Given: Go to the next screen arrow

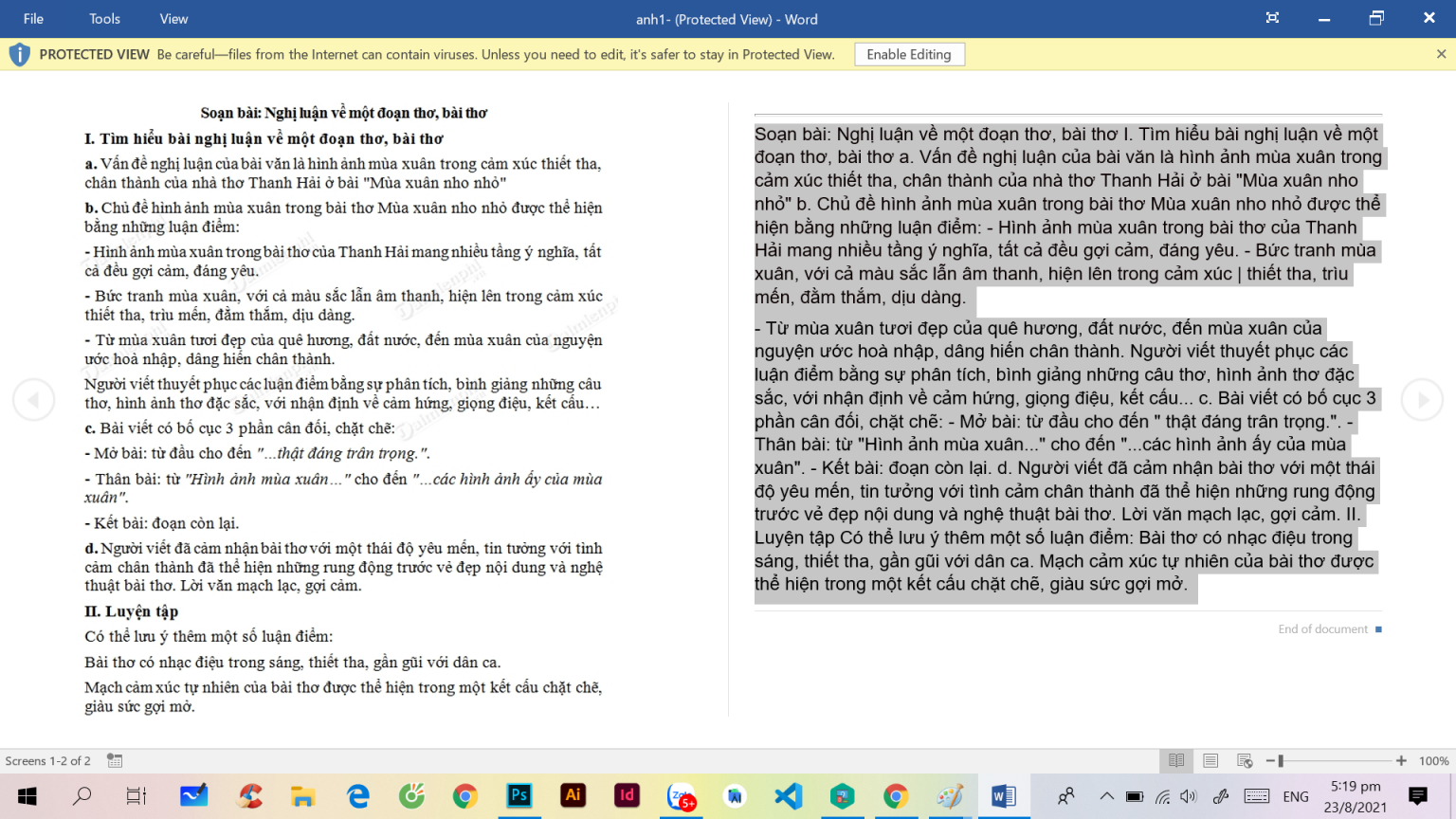Looking at the screenshot, I should (x=1422, y=400).
